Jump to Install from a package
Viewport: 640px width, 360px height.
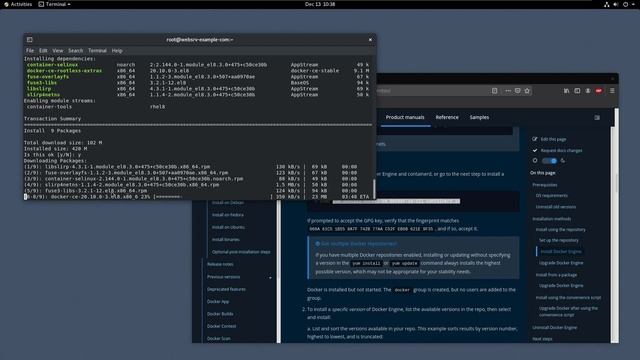(556, 275)
